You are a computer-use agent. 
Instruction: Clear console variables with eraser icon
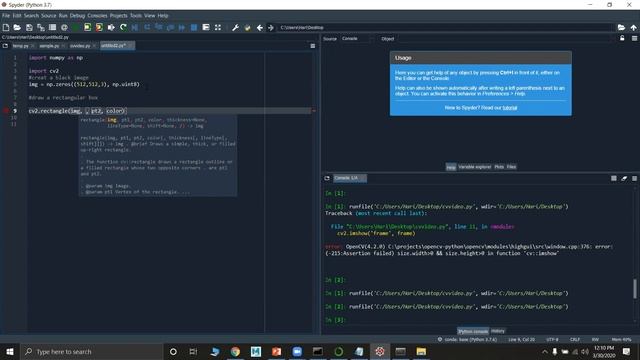[624, 178]
